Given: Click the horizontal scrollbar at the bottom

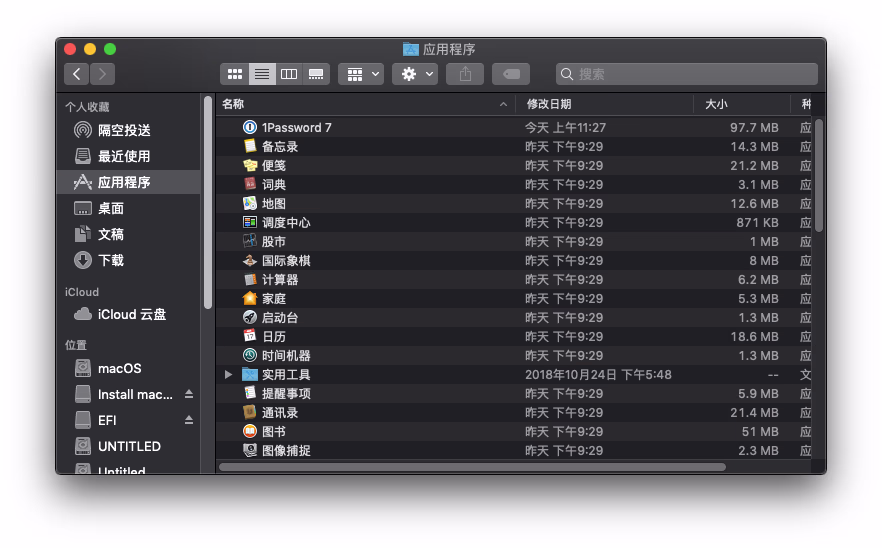Looking at the screenshot, I should click(472, 467).
